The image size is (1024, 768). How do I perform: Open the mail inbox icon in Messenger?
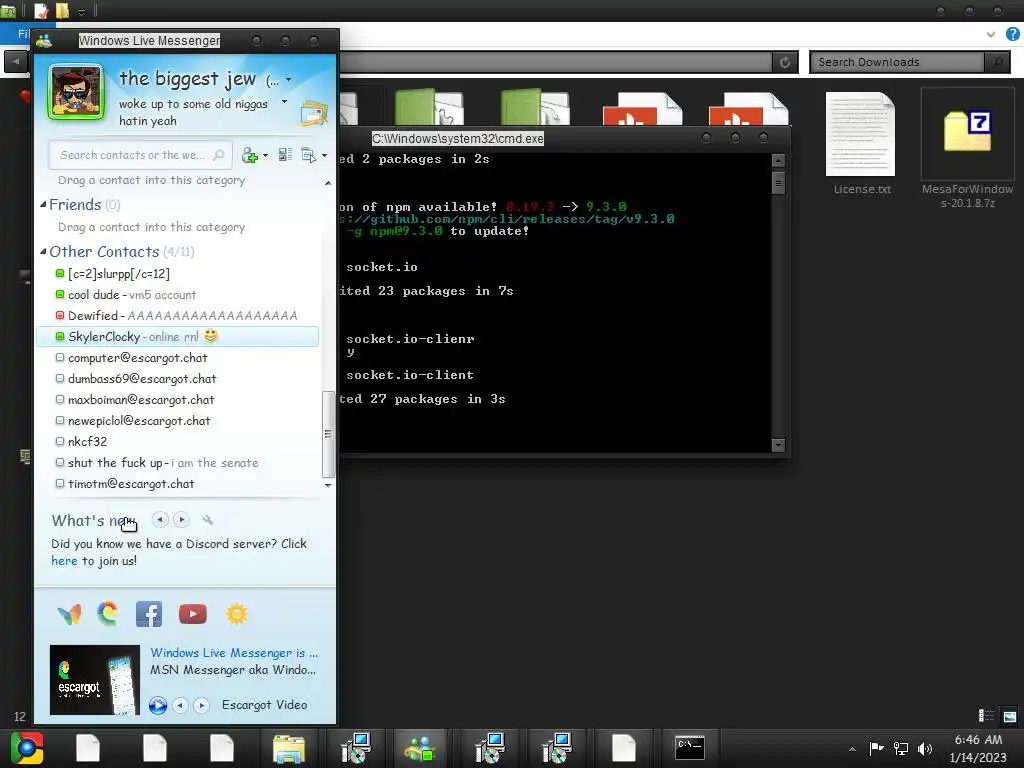pyautogui.click(x=313, y=114)
